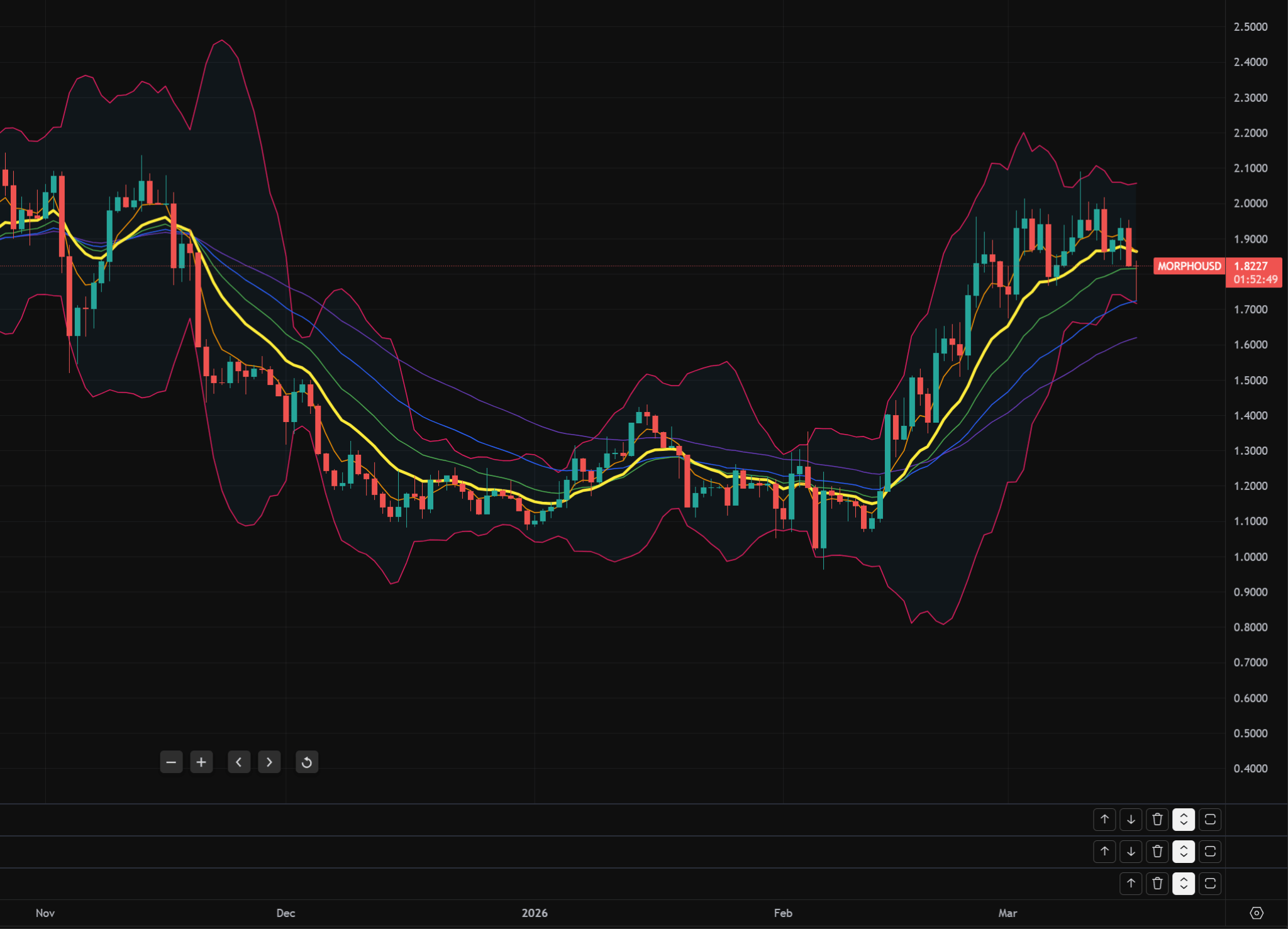Move first pane up

click(1104, 820)
